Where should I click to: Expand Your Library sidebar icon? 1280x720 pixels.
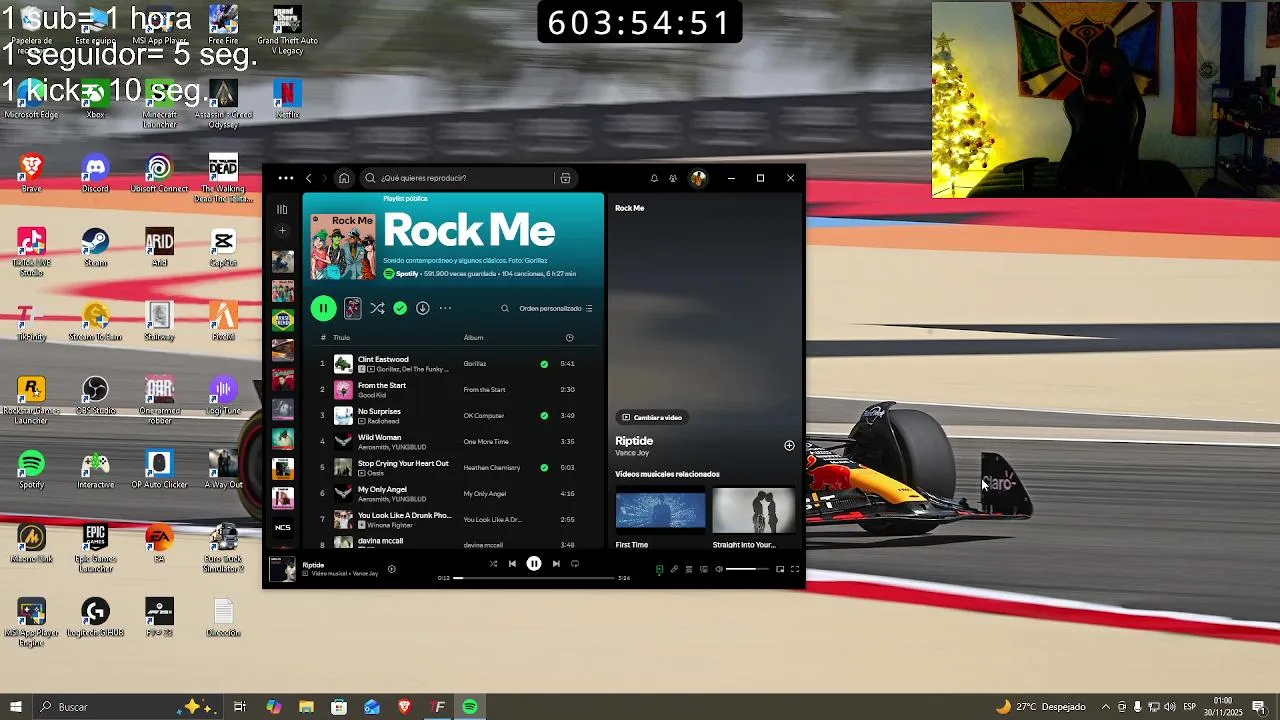tap(282, 209)
